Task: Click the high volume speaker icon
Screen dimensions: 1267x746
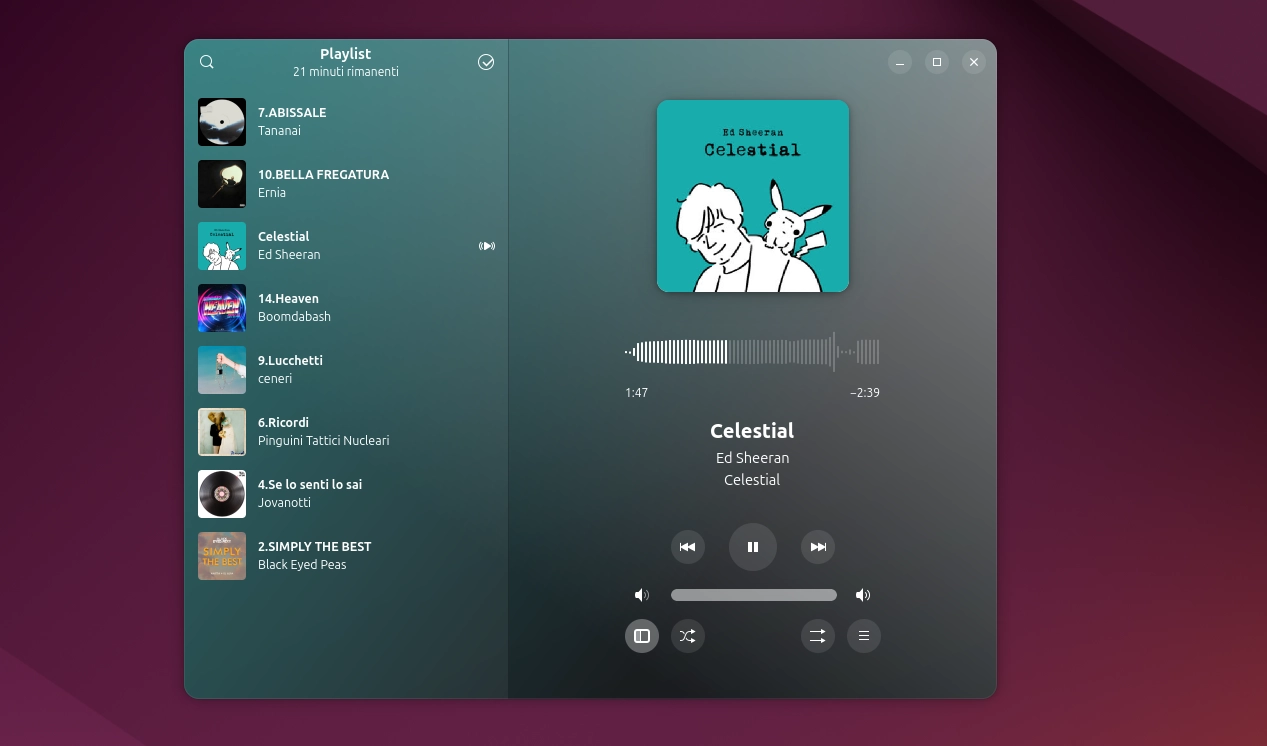Action: [863, 595]
